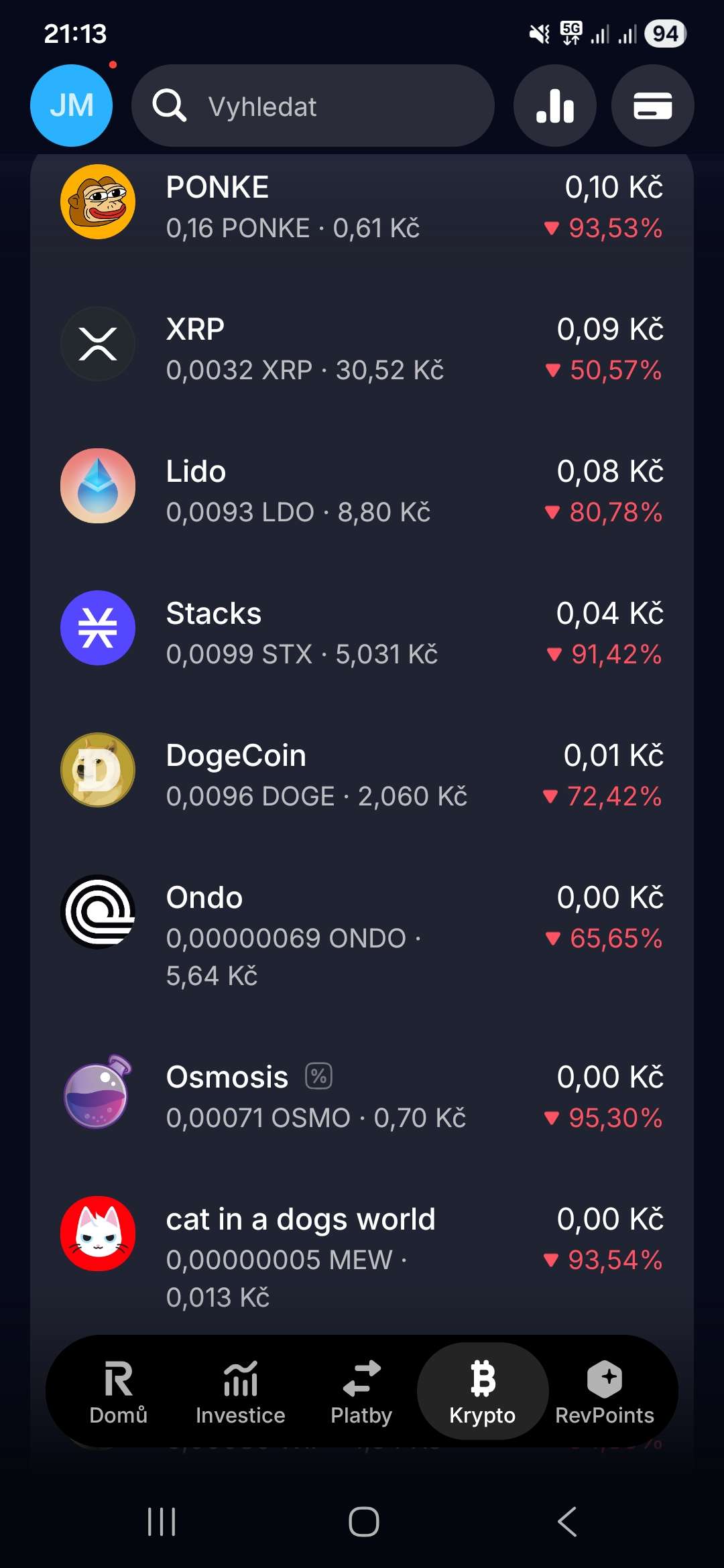Tap the DogeCoin coin icon
Screen dimensions: 724x1568
point(98,770)
